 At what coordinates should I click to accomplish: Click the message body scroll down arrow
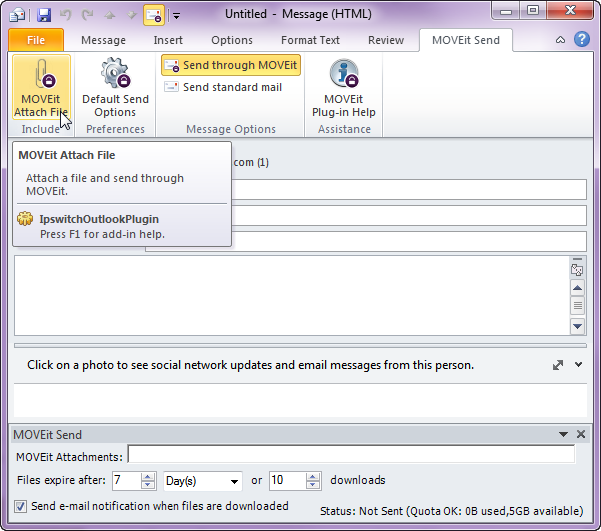pos(577,326)
